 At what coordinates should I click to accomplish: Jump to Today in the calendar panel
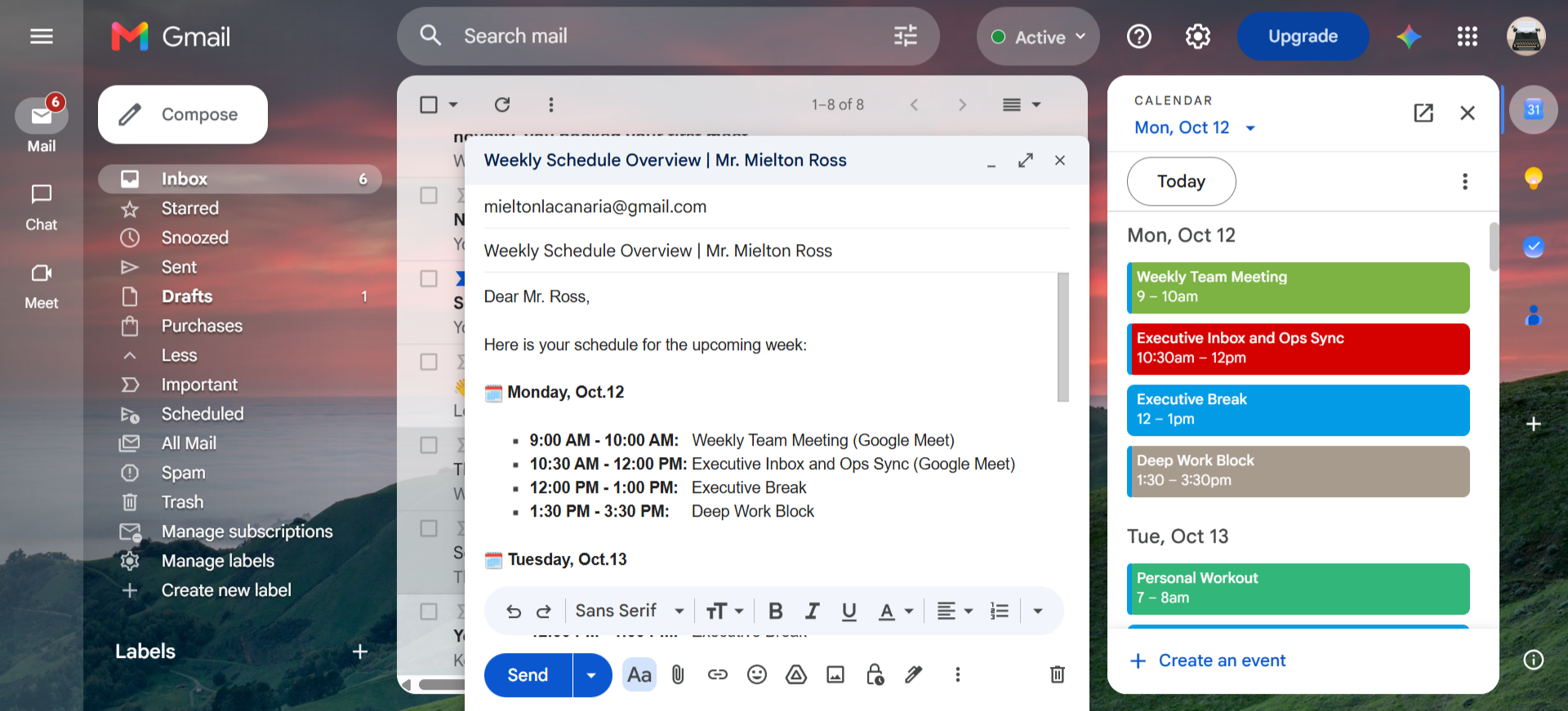(1181, 181)
